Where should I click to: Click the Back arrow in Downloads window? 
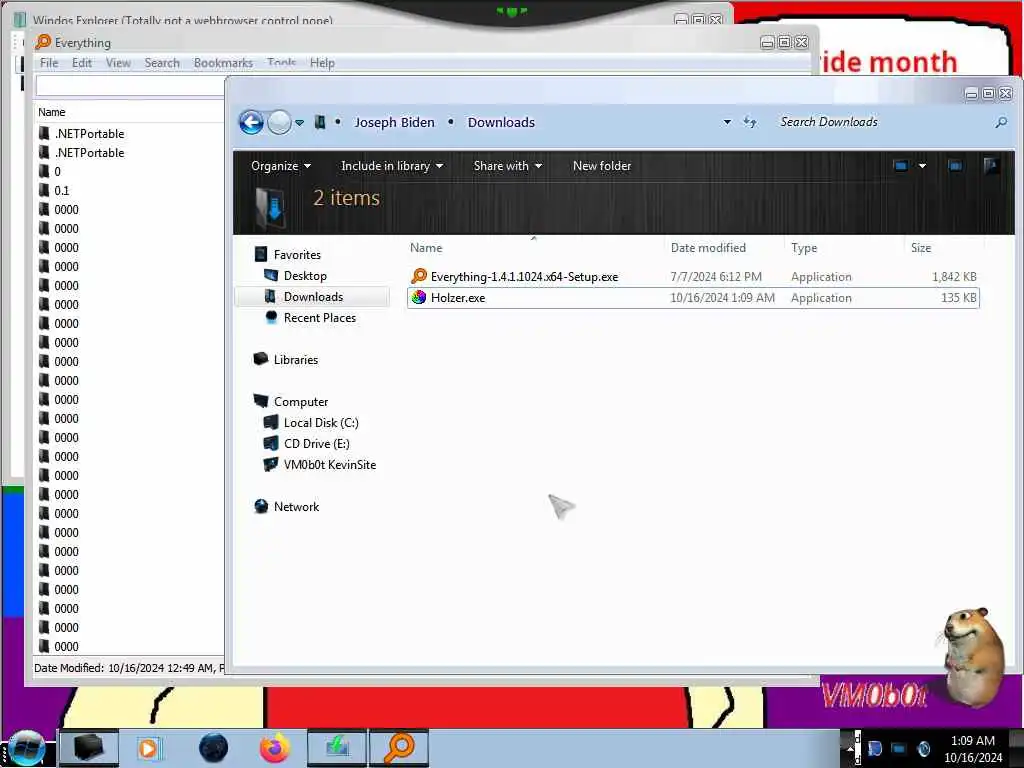[x=251, y=122]
